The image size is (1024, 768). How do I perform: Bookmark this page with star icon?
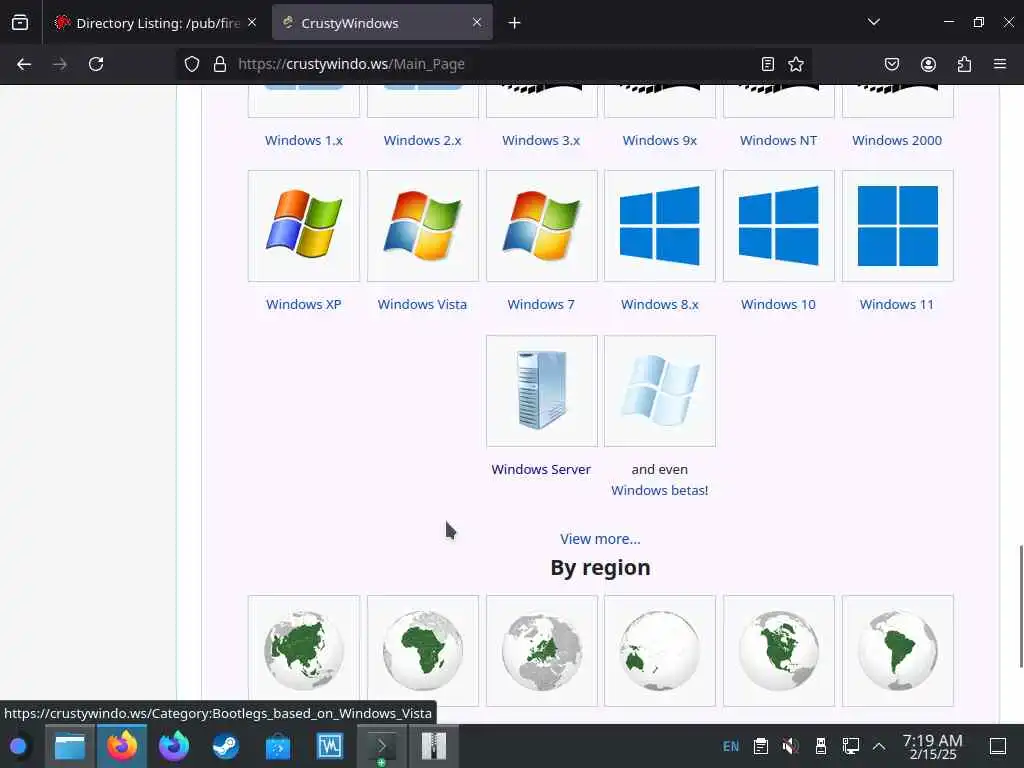(795, 64)
